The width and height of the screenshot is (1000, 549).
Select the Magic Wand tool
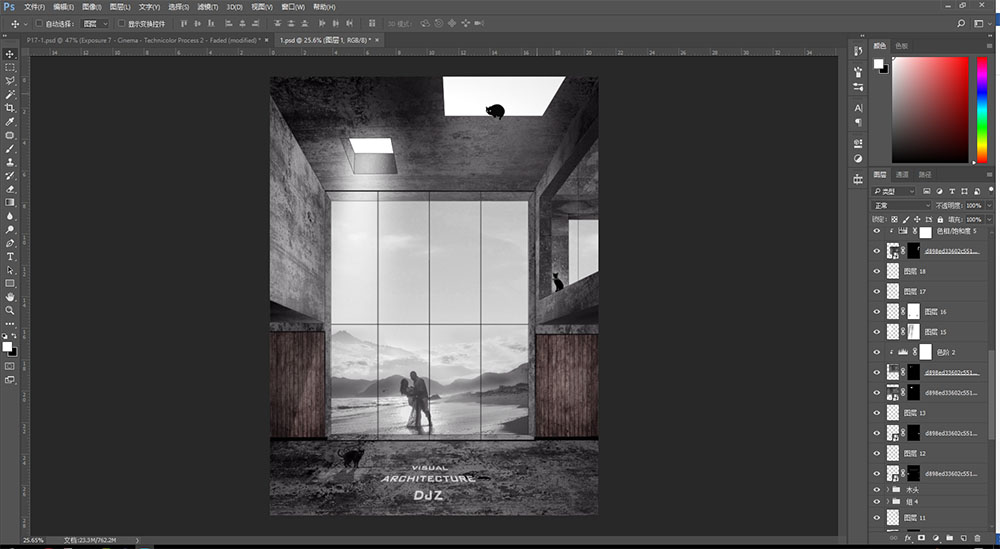(10, 94)
